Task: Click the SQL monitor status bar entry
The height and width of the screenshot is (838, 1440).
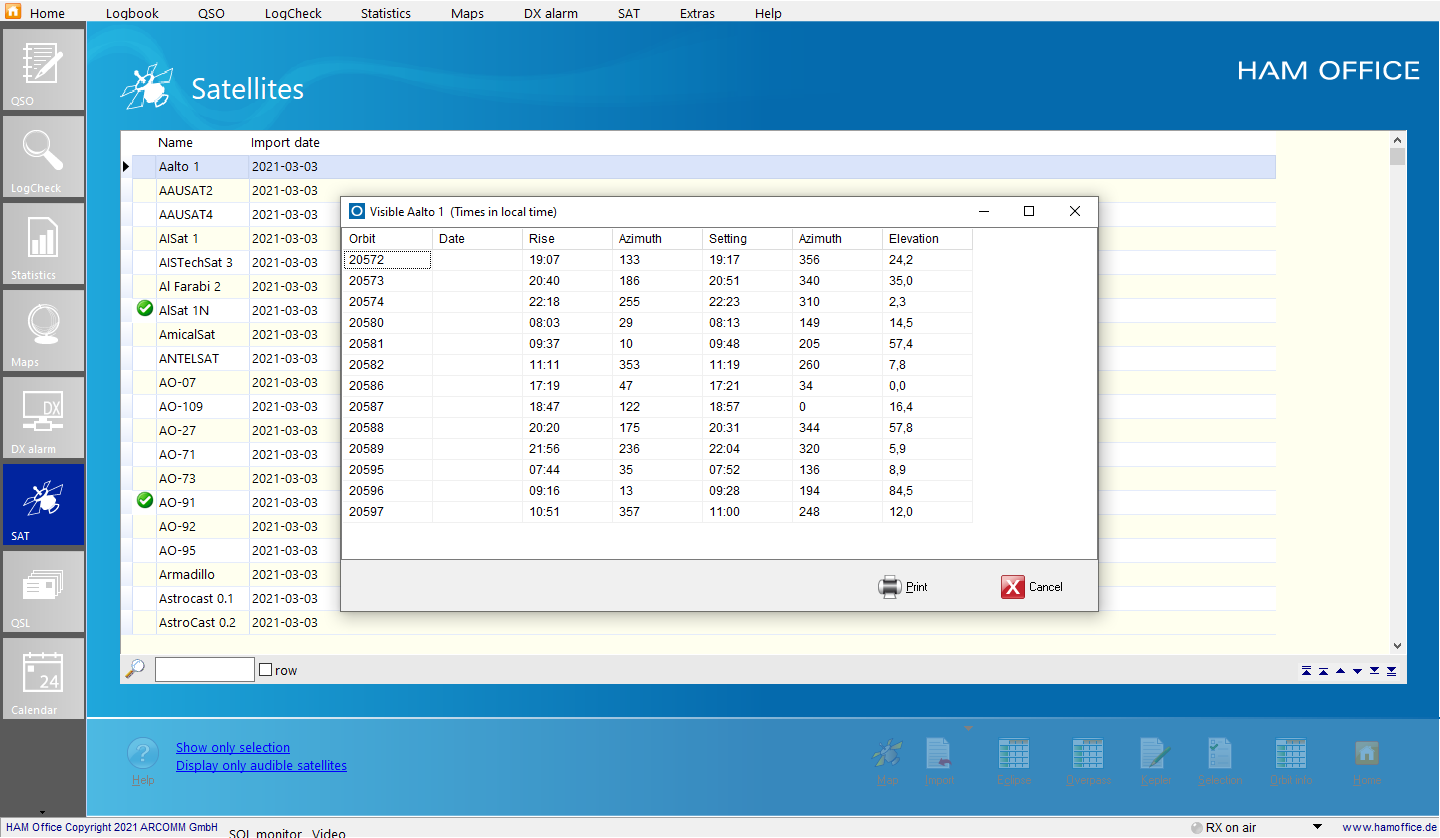Action: click(265, 832)
